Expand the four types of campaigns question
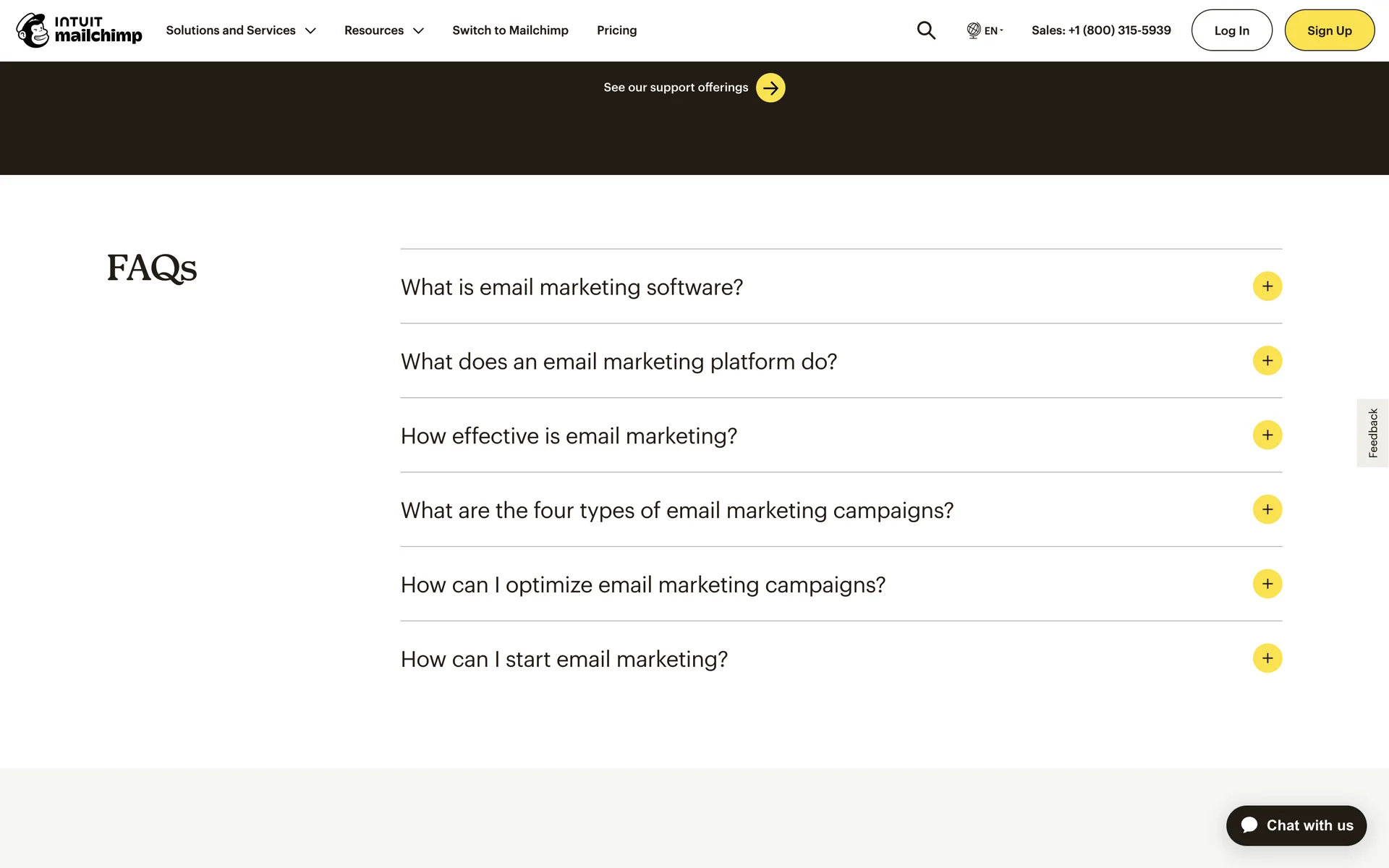1389x868 pixels. pyautogui.click(x=676, y=511)
